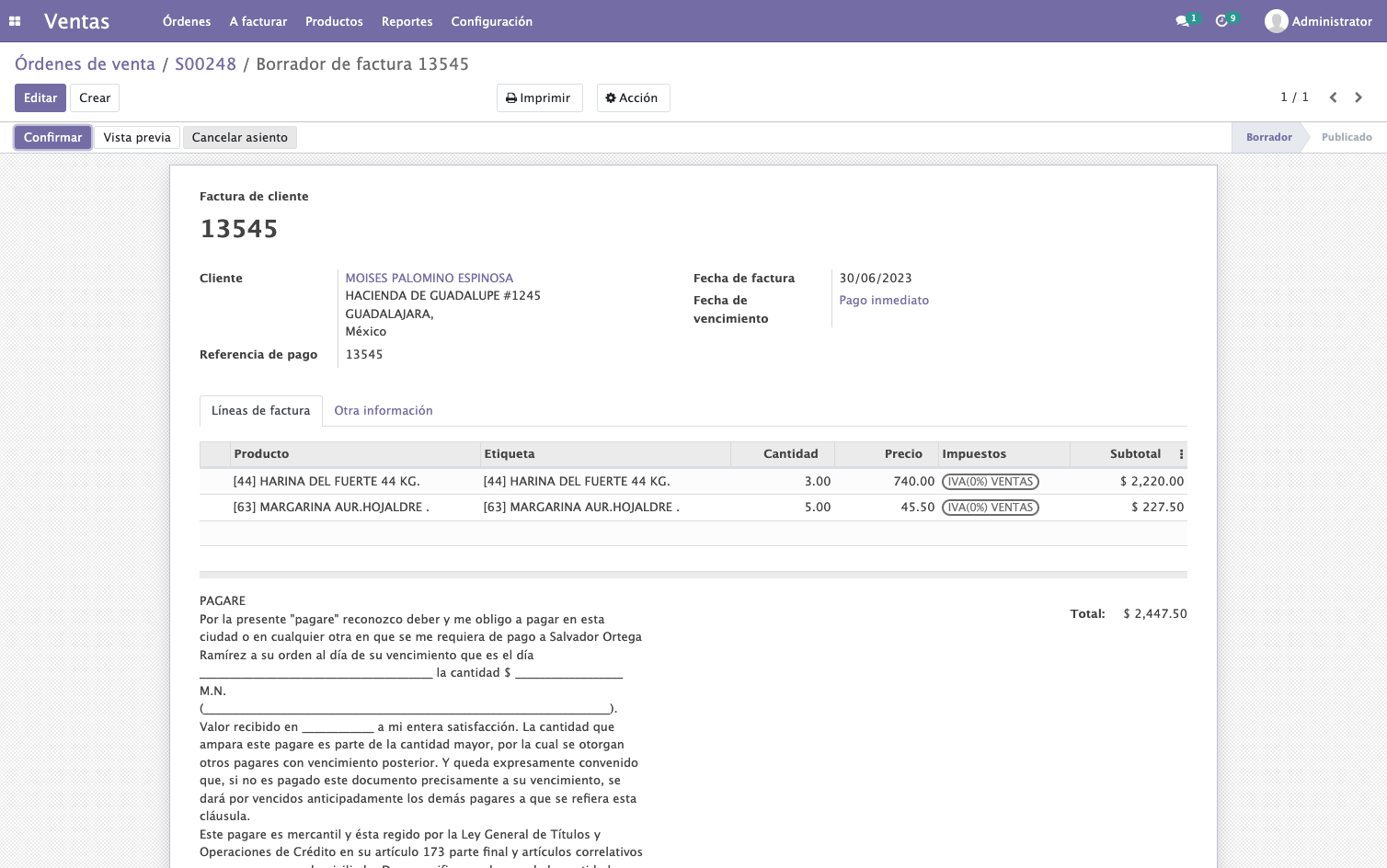Image resolution: width=1387 pixels, height=868 pixels.
Task: Open the Reportes menu
Action: 407,21
